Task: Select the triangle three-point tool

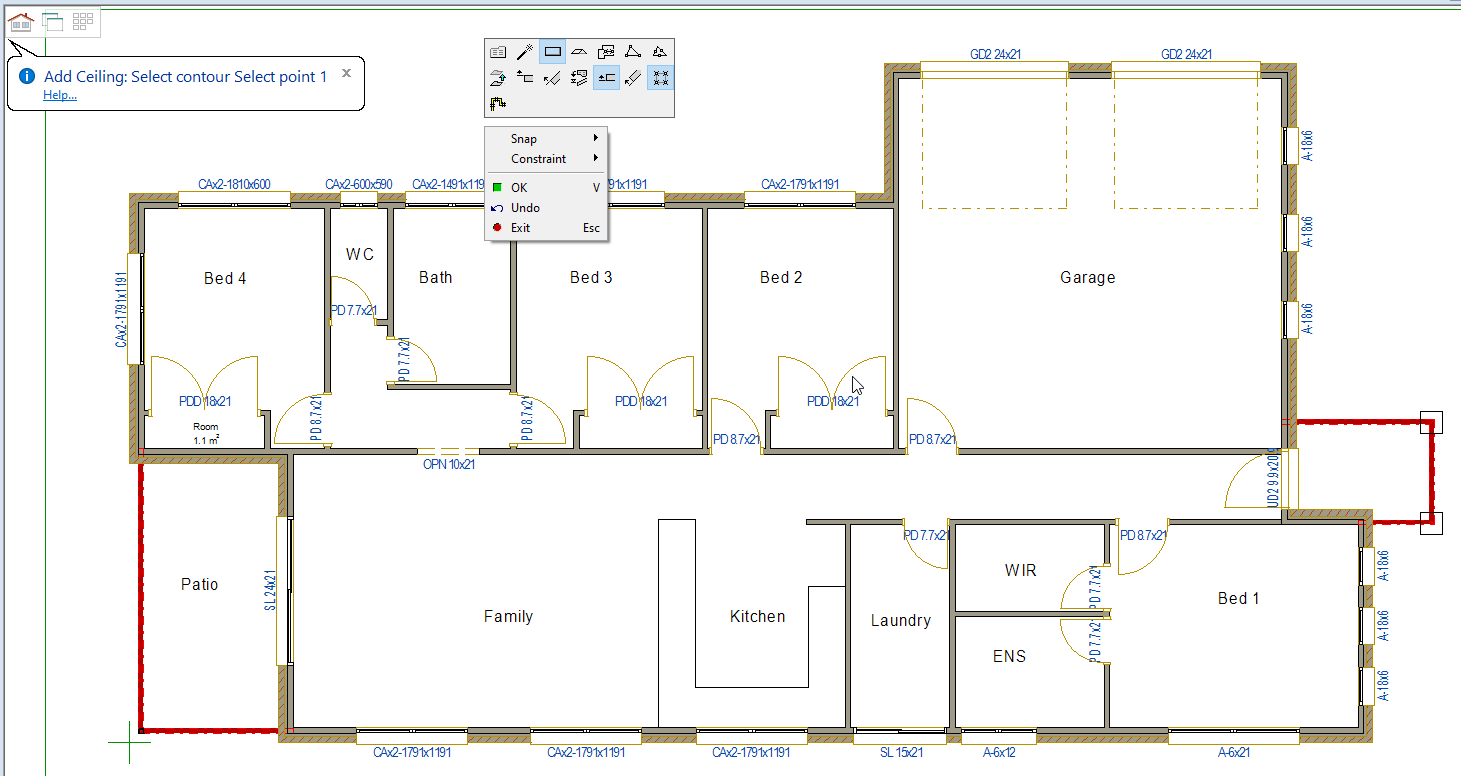Action: 633,52
